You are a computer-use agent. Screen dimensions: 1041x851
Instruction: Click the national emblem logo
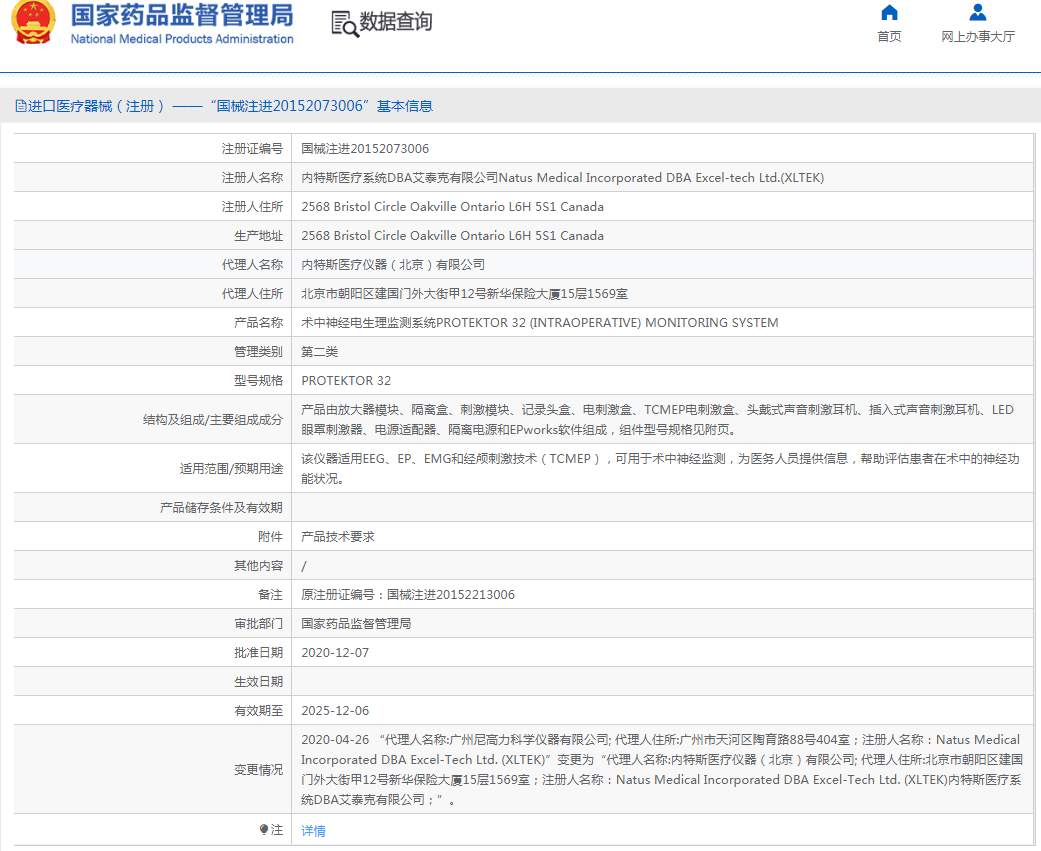33,22
